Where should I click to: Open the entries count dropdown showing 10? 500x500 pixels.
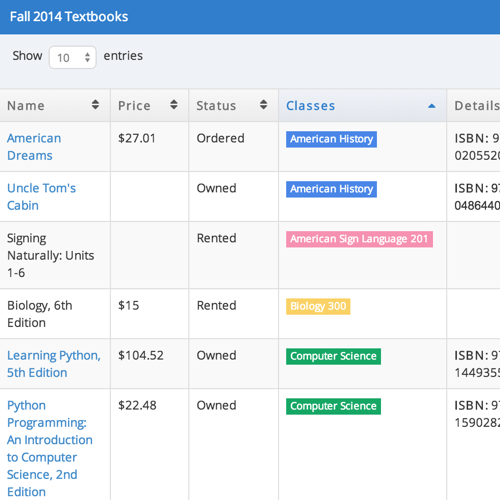(x=73, y=57)
